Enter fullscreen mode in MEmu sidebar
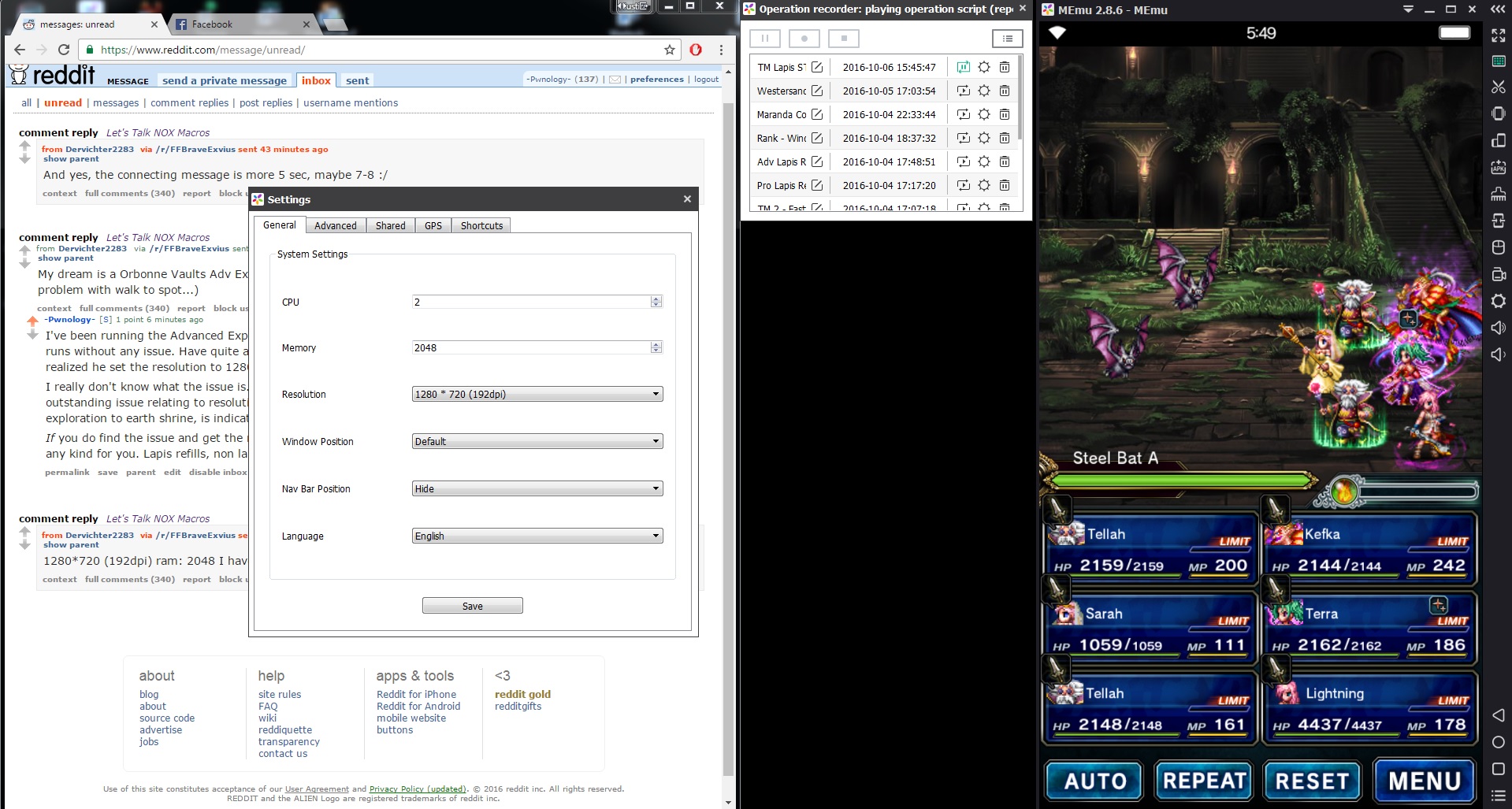The width and height of the screenshot is (1512, 809). (1498, 35)
